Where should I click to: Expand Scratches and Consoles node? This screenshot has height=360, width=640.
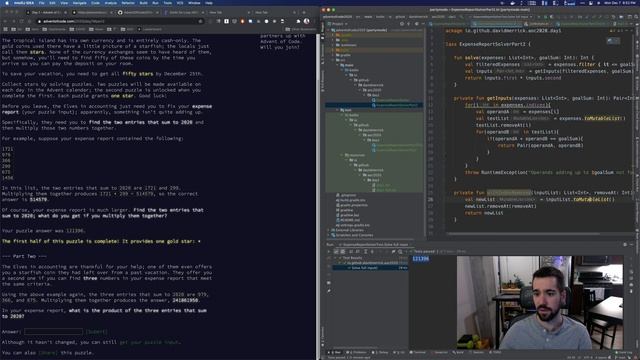click(x=329, y=235)
